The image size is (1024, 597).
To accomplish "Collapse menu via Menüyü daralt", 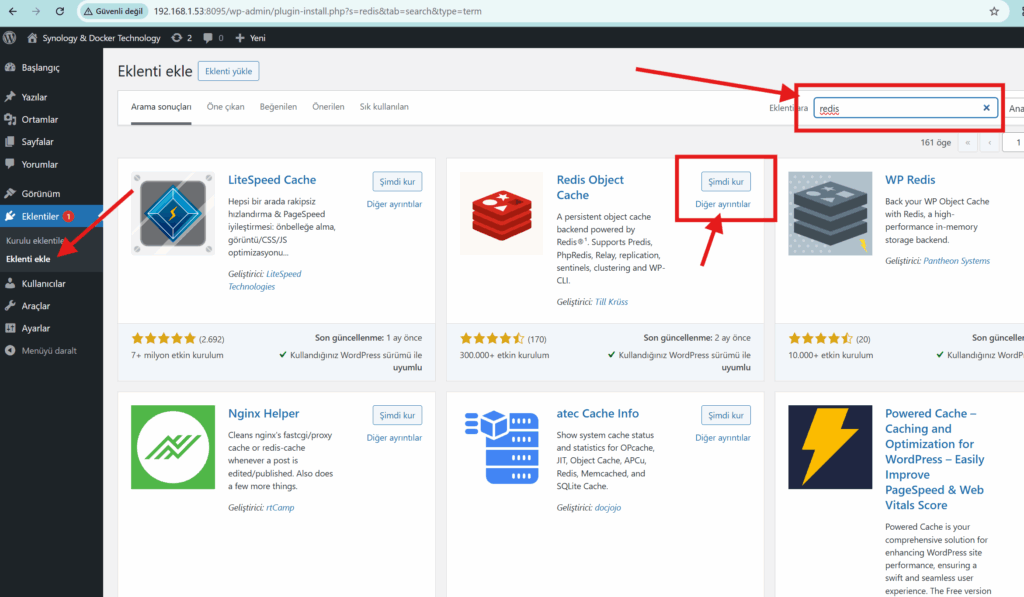I will [x=41, y=351].
